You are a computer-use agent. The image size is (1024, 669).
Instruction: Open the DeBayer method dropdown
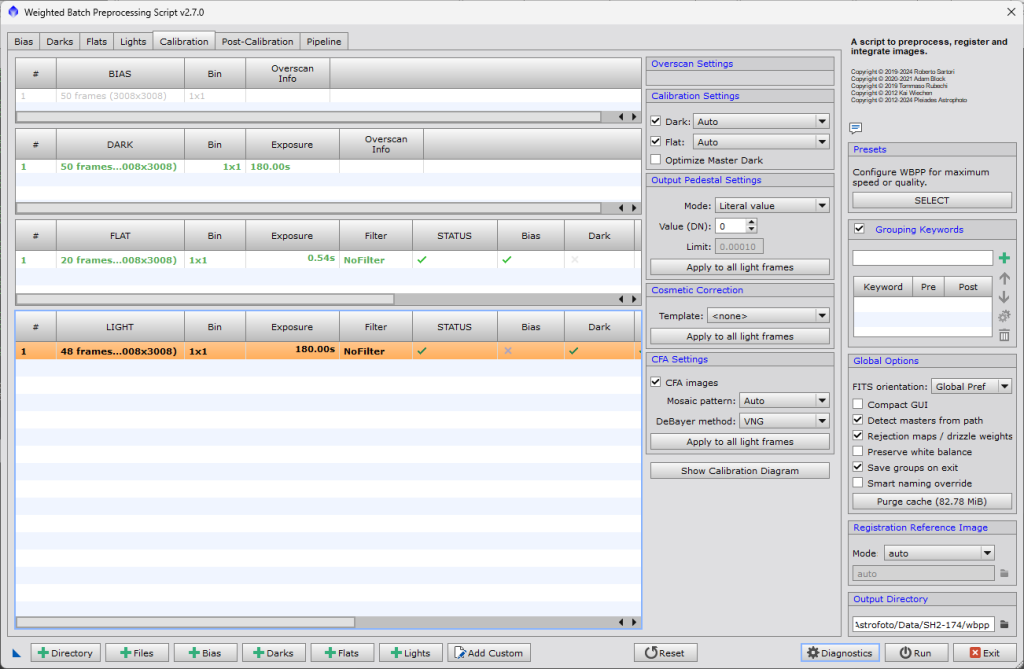[784, 421]
